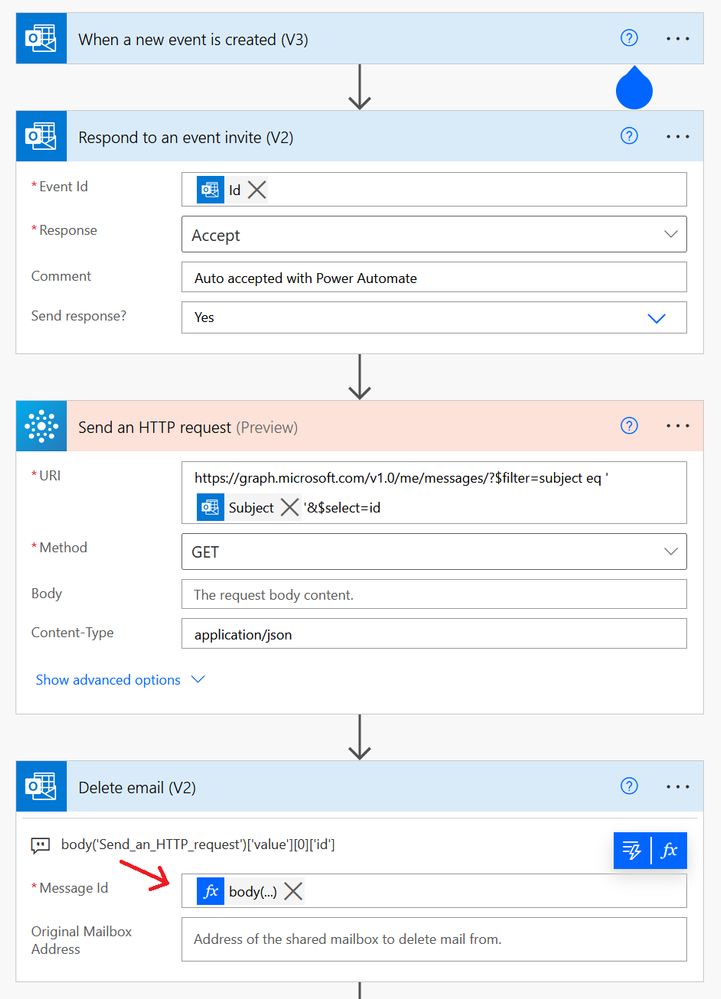Click the URI field graph URL text
Viewport: 721px width, 999px height.
click(401, 478)
